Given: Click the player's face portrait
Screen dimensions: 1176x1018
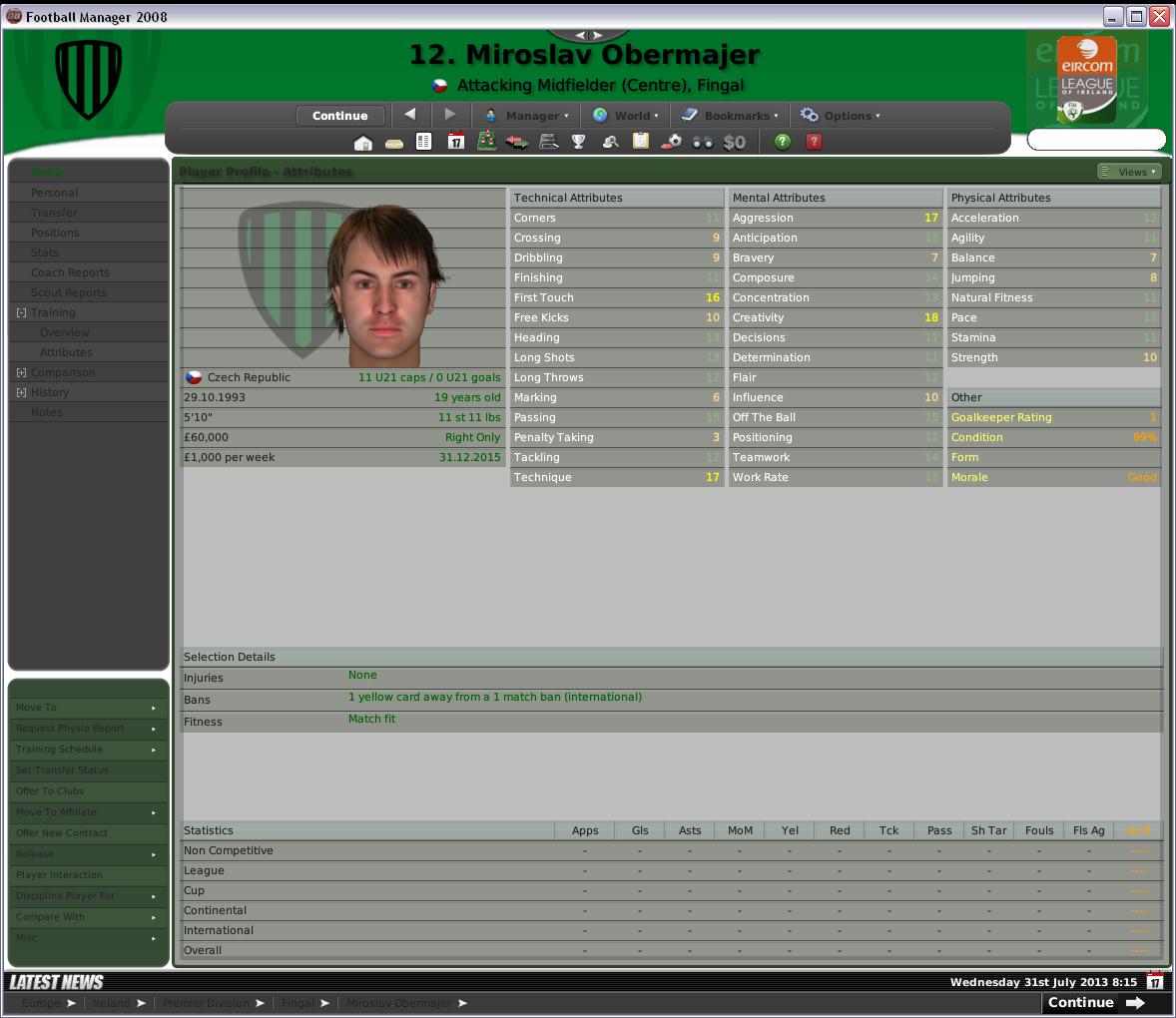Looking at the screenshot, I should 384,285.
